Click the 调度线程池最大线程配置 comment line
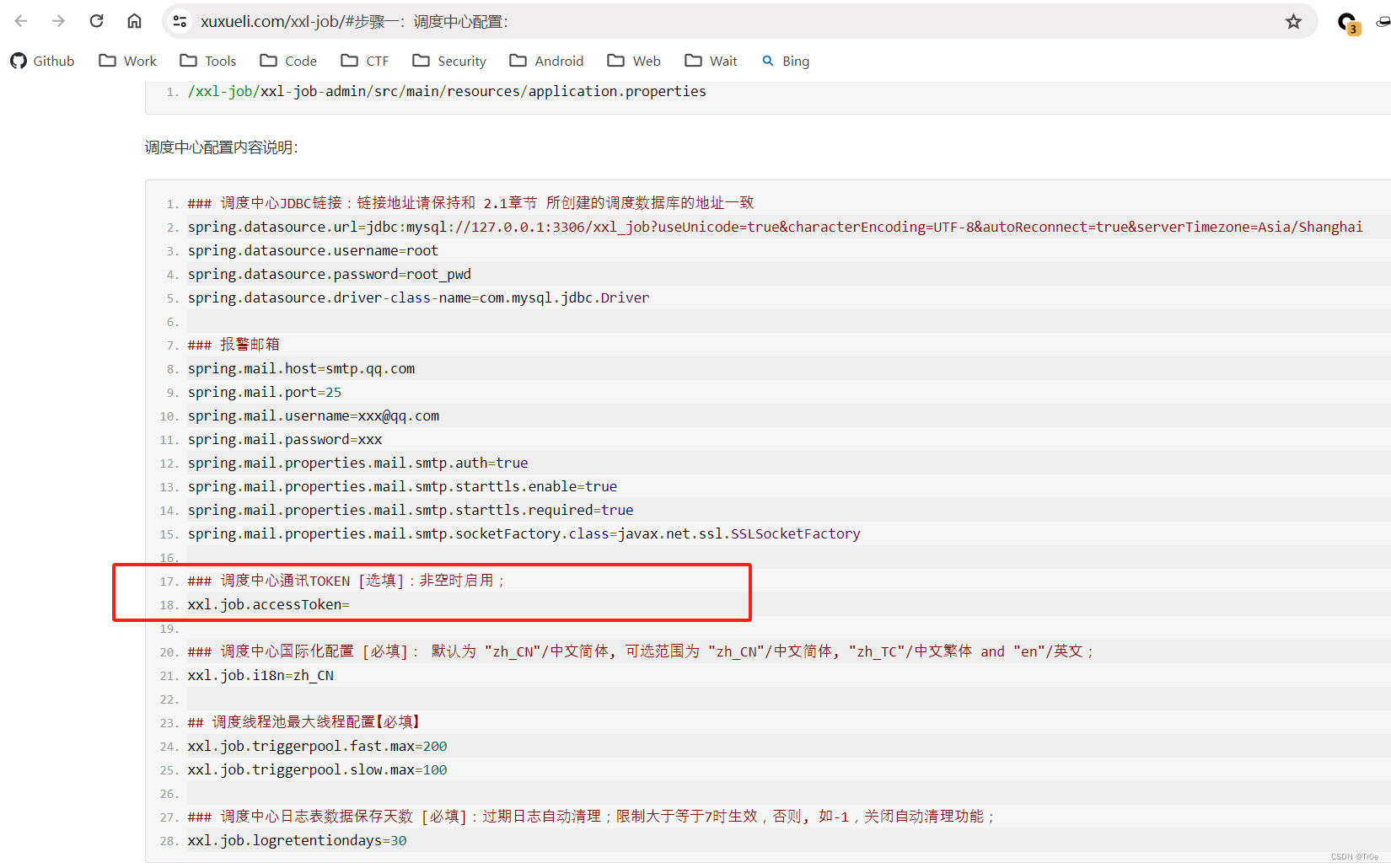Viewport: 1391px width, 868px height. [x=303, y=722]
